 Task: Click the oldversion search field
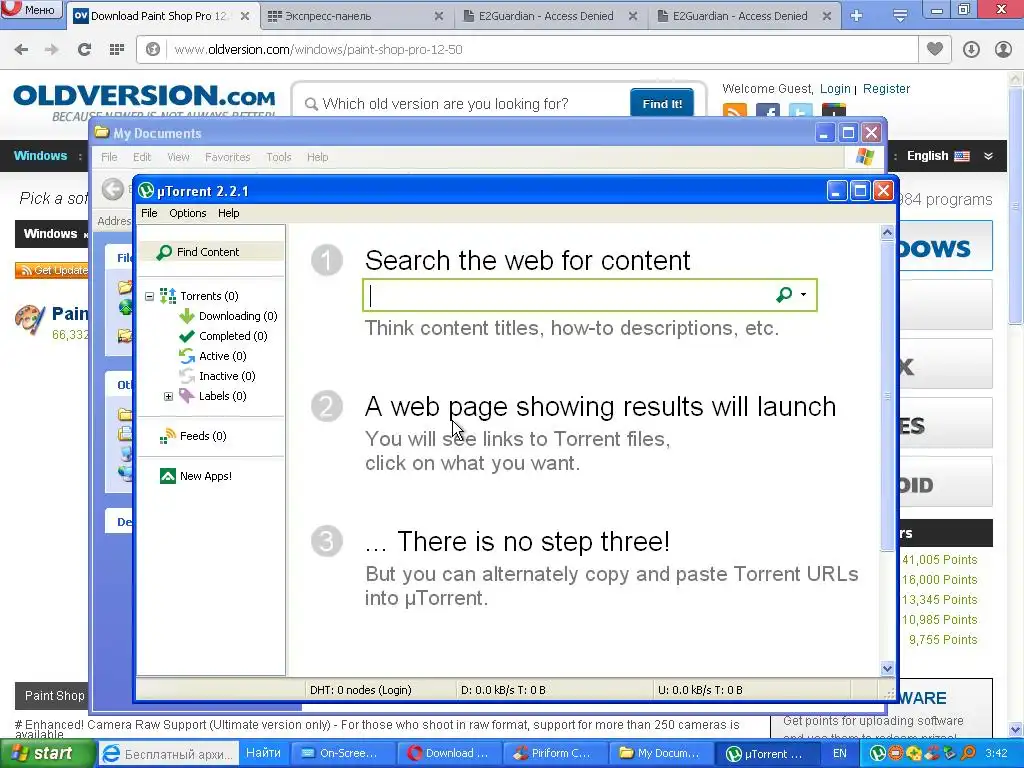(464, 104)
